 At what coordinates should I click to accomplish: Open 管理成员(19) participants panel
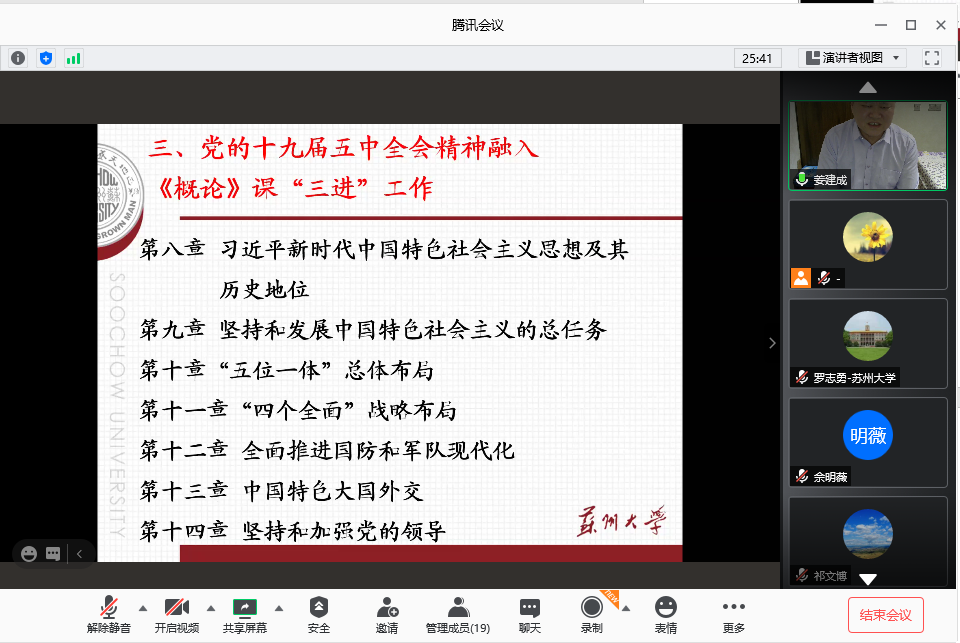click(458, 613)
